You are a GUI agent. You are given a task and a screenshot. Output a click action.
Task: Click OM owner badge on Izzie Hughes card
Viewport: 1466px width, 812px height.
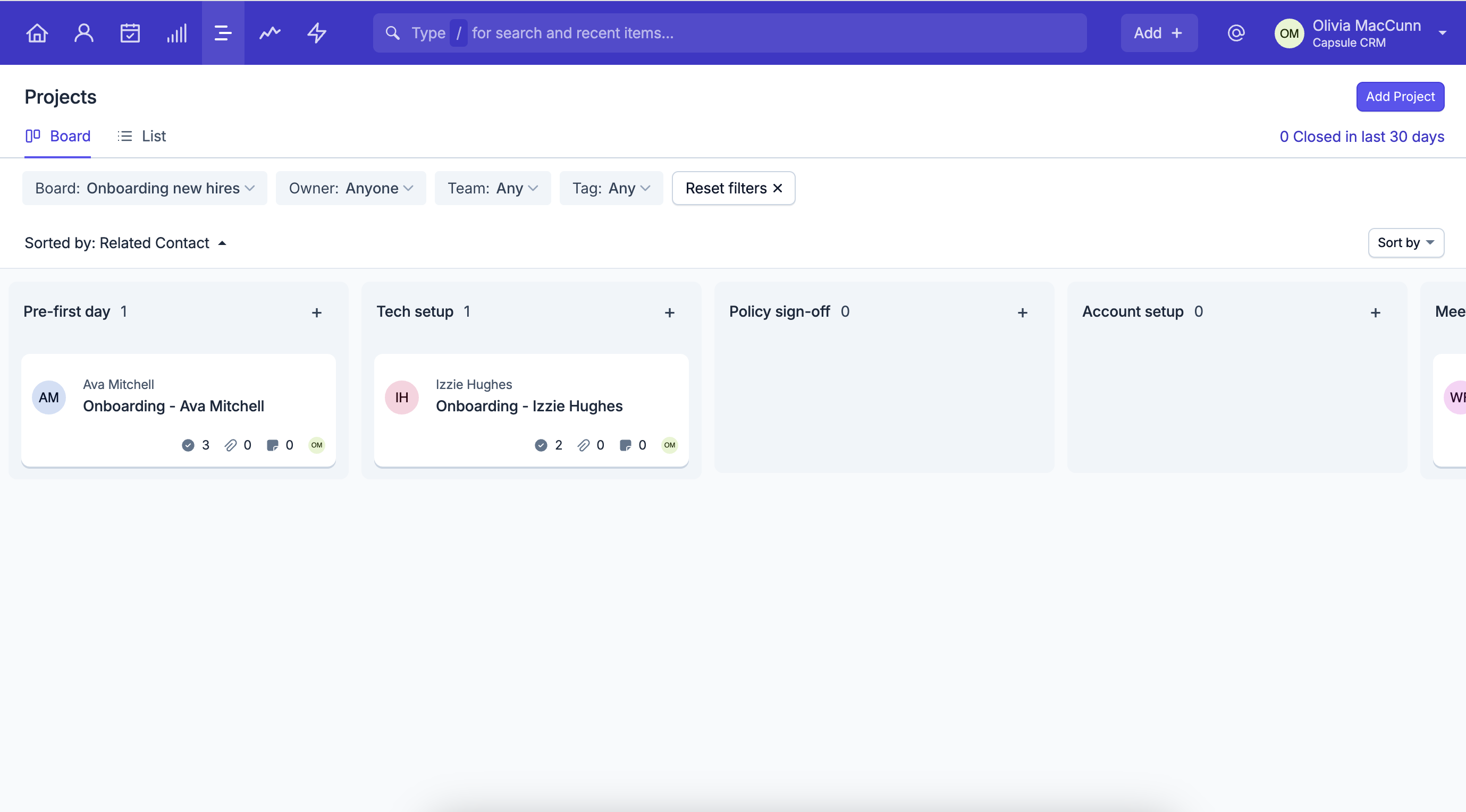(670, 445)
